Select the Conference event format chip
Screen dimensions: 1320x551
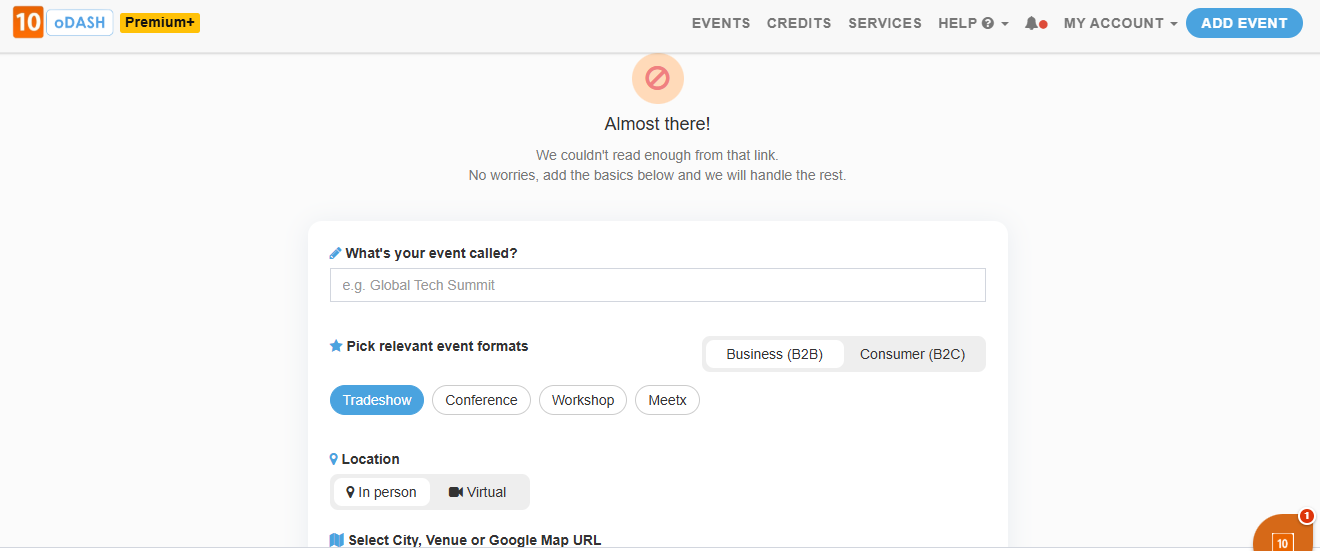click(481, 400)
